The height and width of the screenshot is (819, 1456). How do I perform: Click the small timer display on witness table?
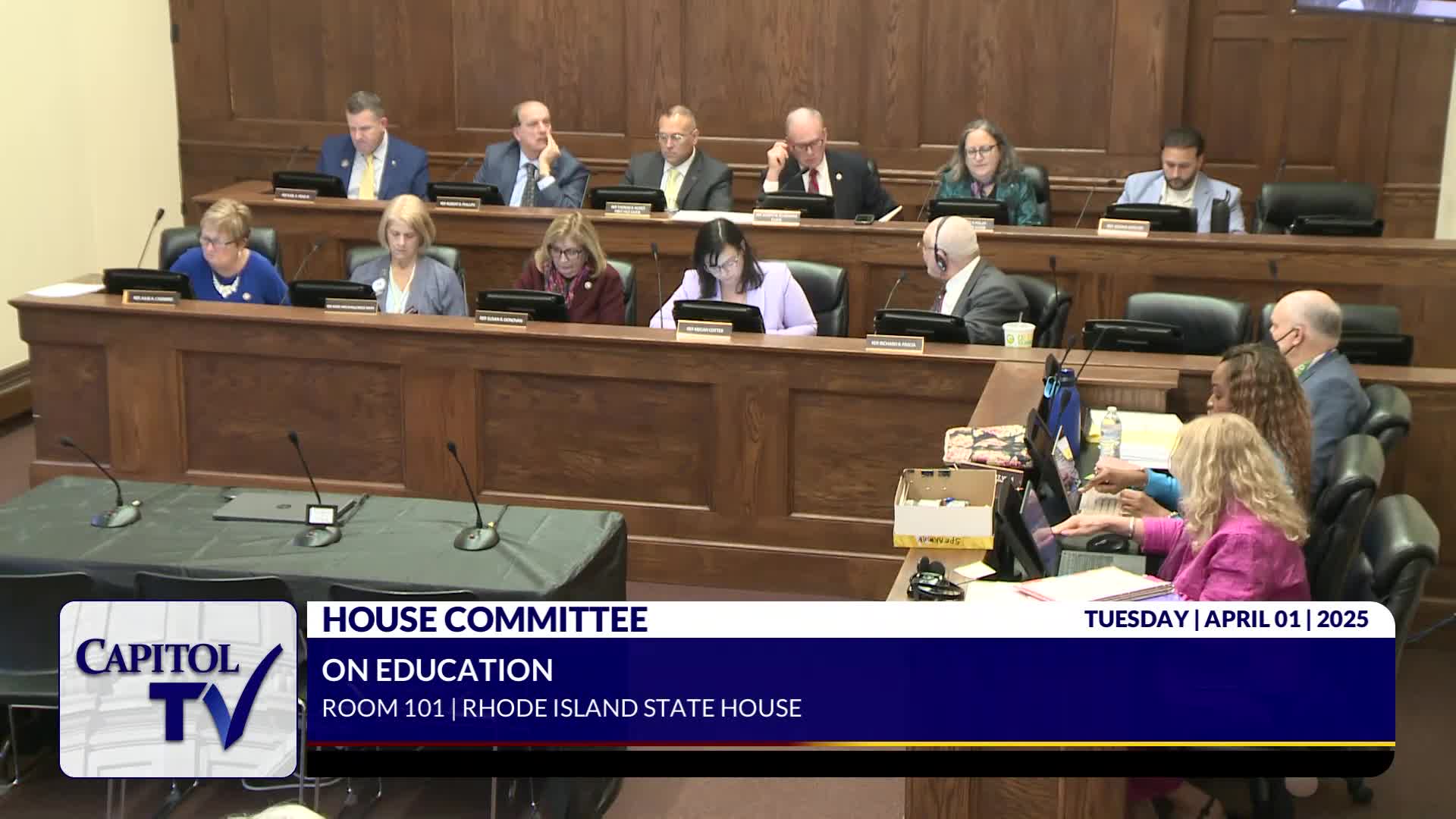click(x=322, y=514)
